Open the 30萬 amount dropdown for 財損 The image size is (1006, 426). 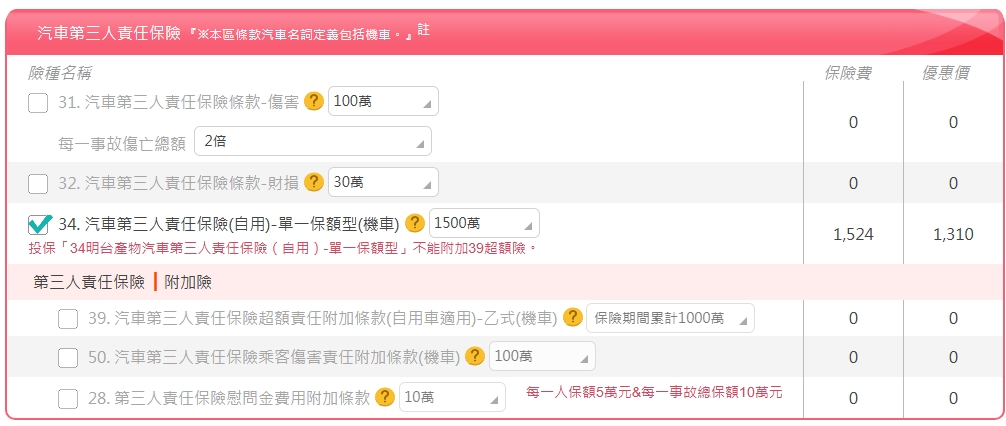[x=383, y=182]
